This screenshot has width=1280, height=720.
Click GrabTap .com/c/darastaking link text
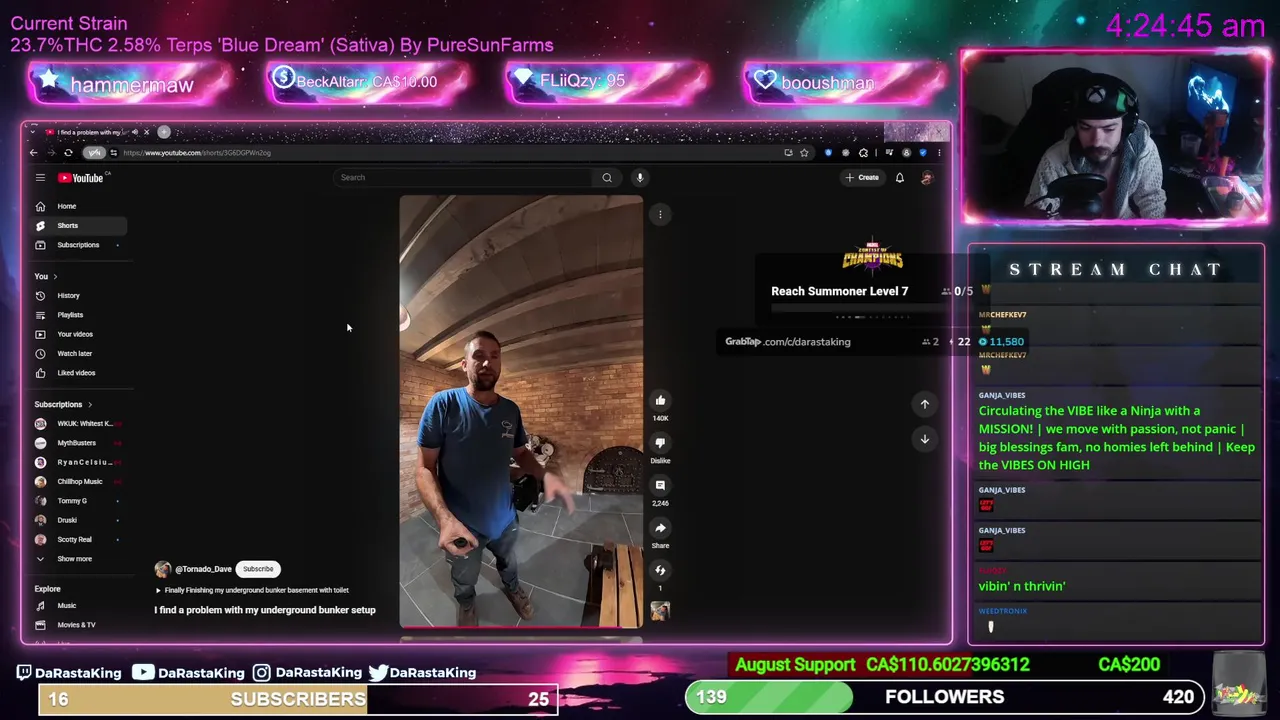click(x=788, y=342)
